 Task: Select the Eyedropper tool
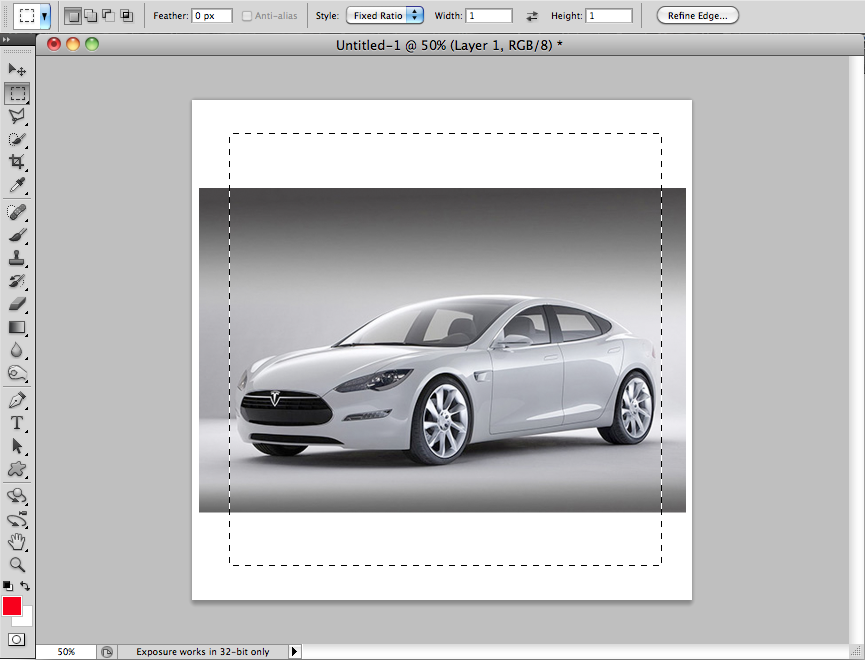17,185
